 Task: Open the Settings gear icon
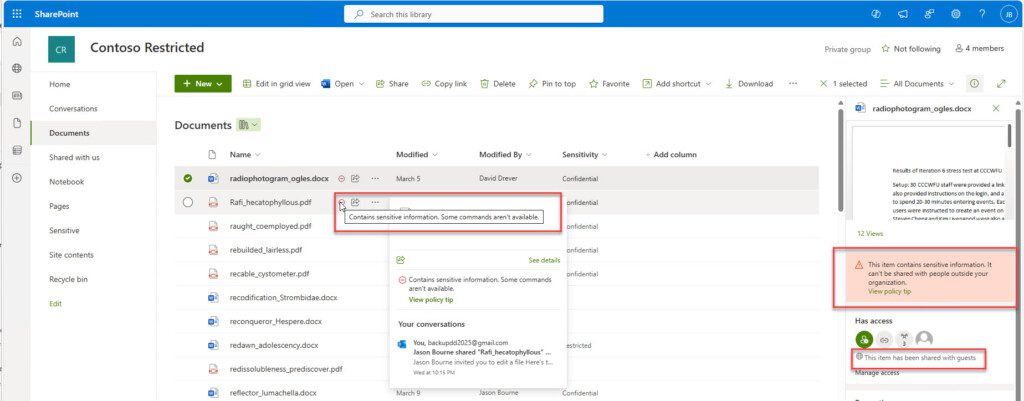pyautogui.click(x=955, y=14)
